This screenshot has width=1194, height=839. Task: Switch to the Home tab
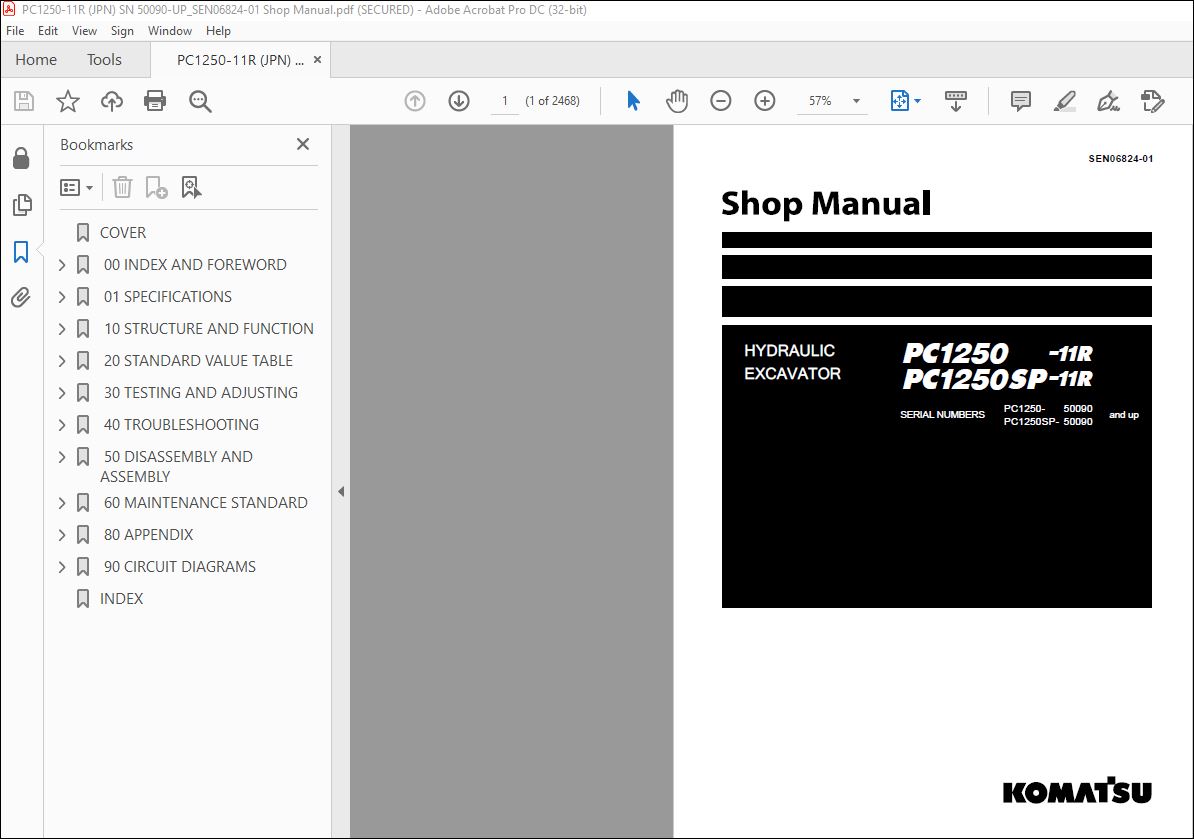36,59
